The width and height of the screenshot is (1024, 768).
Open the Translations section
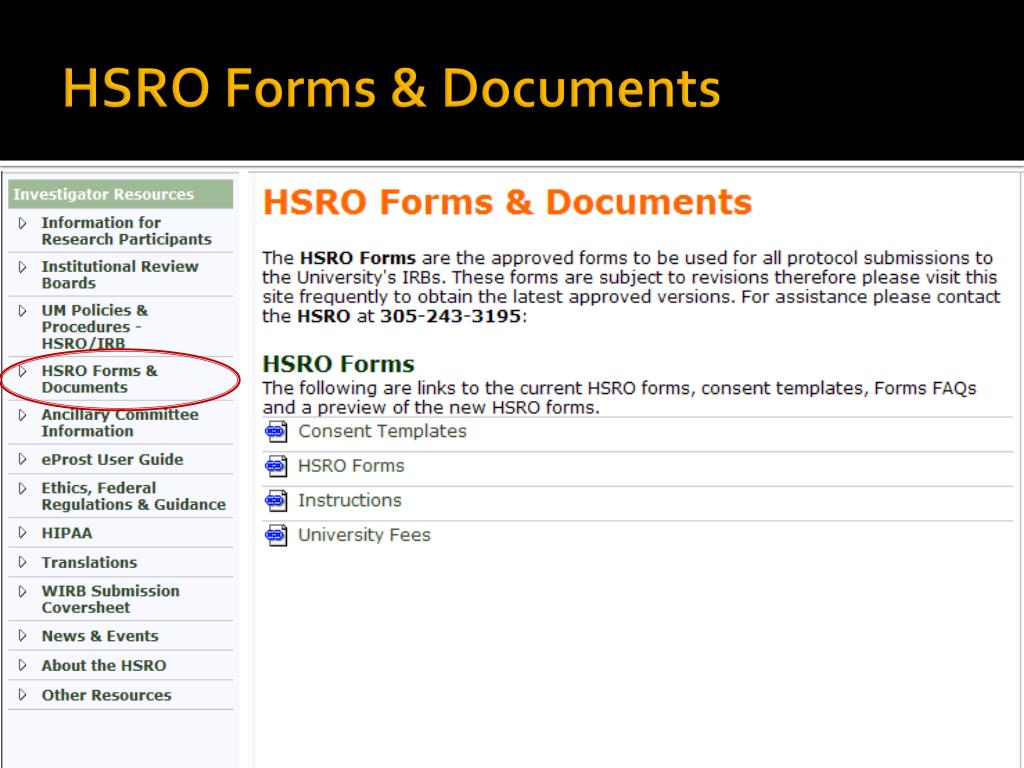89,562
